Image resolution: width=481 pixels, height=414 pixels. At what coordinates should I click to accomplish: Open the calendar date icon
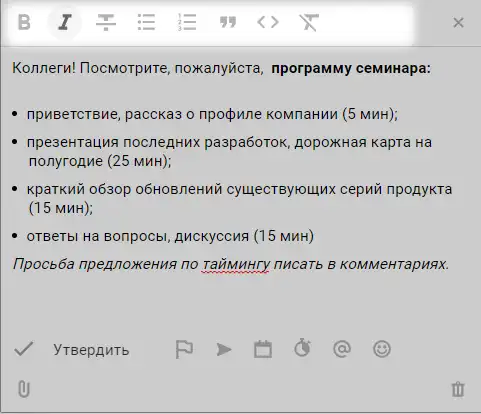(263, 349)
